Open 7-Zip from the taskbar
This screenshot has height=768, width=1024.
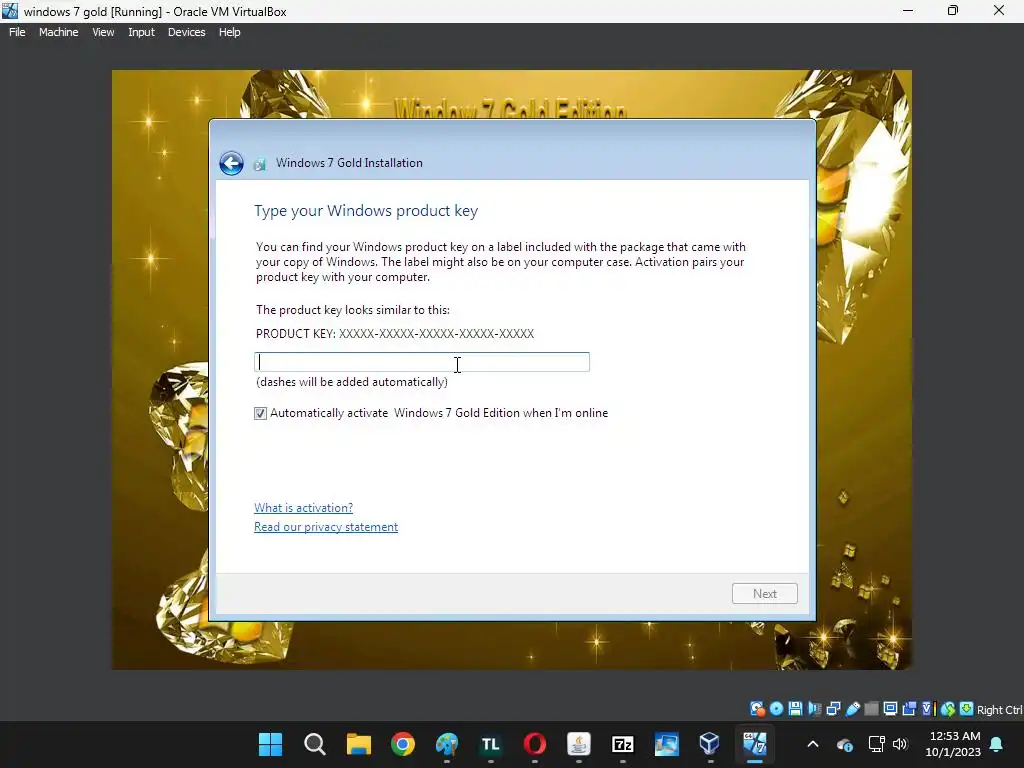point(622,744)
